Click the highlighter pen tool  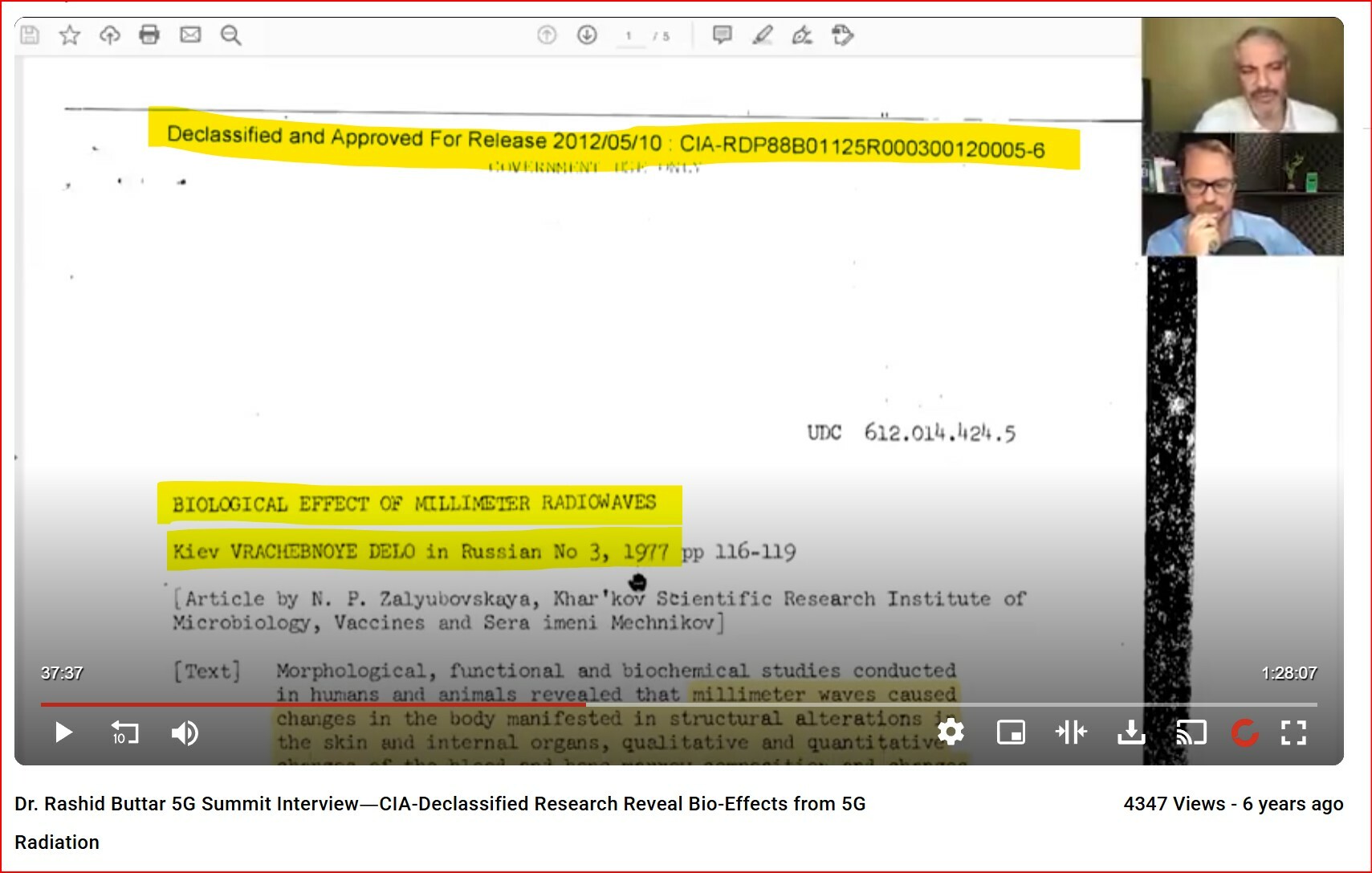[763, 35]
